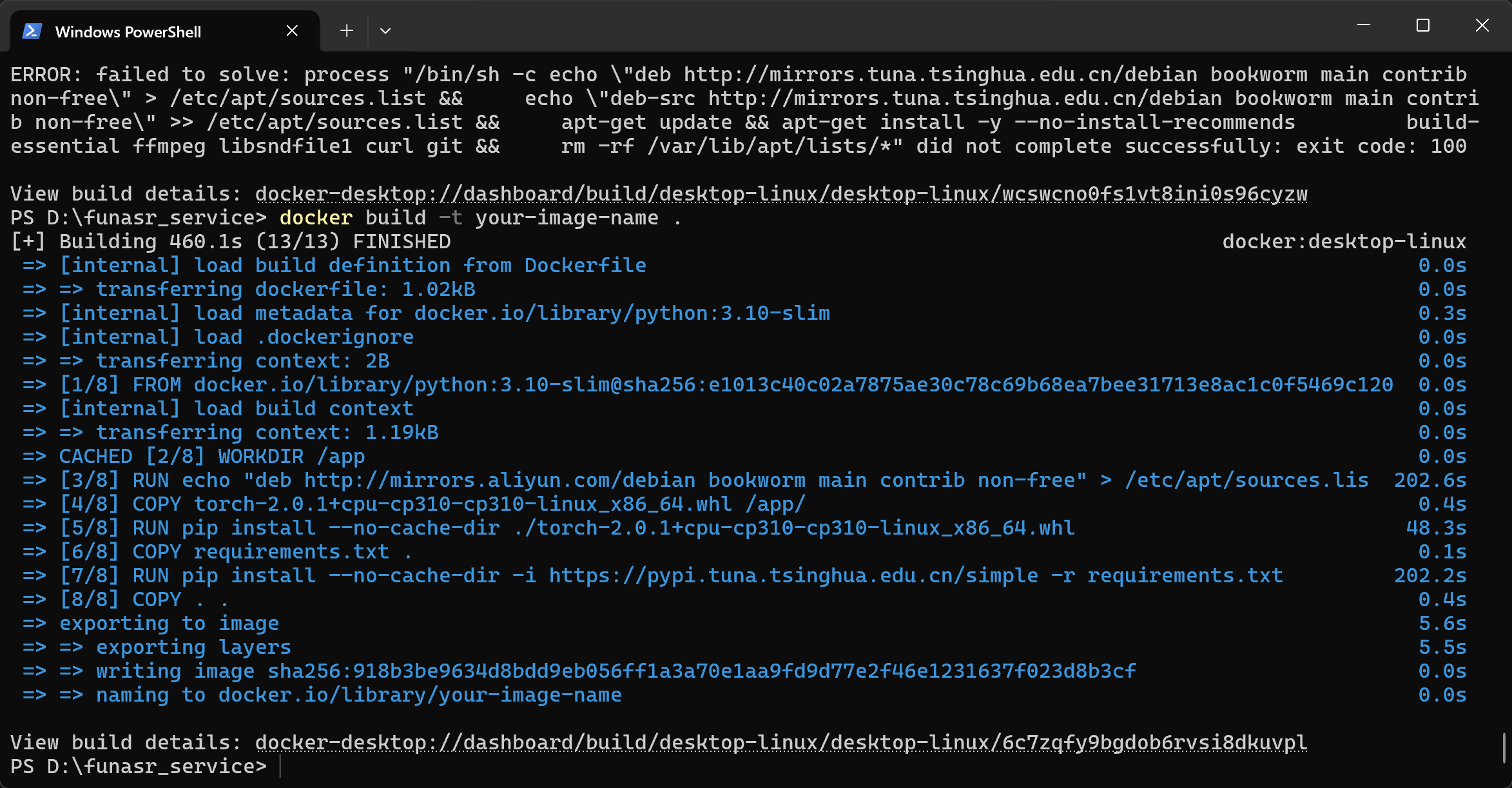Open the new tab dropdown chevron

coord(385,30)
